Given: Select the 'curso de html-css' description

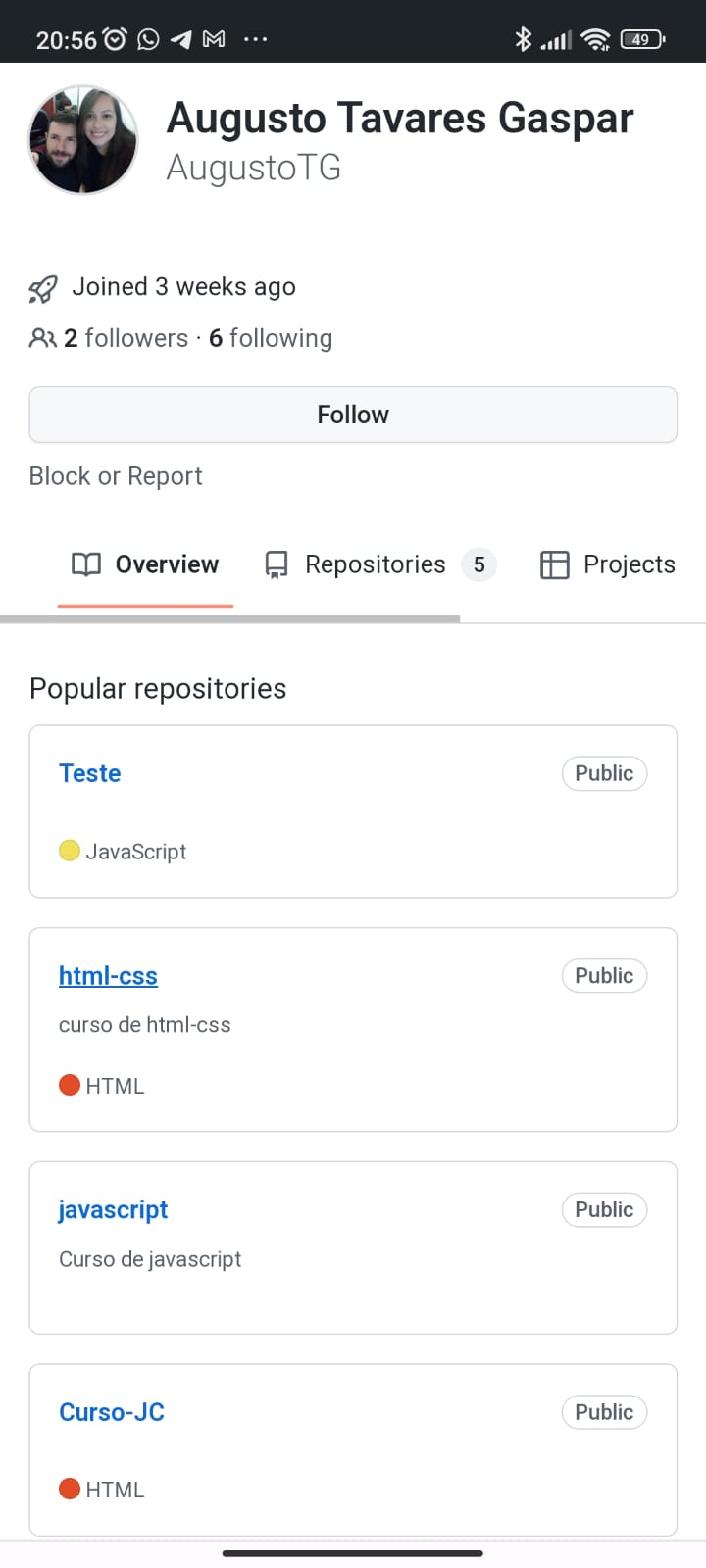Looking at the screenshot, I should tap(145, 1025).
